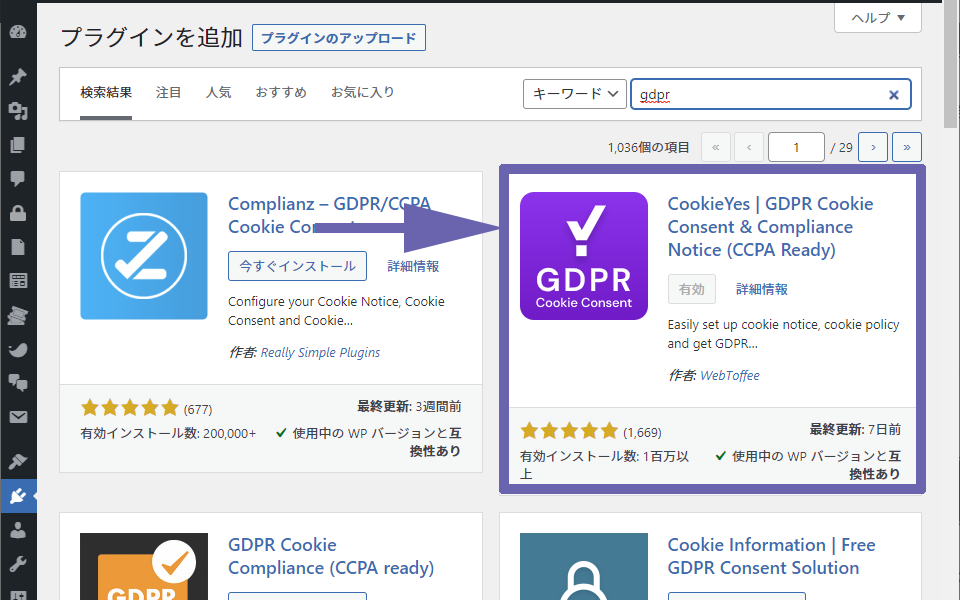The width and height of the screenshot is (960, 600).
Task: Open the キーワード search type dropdown
Action: tap(574, 94)
